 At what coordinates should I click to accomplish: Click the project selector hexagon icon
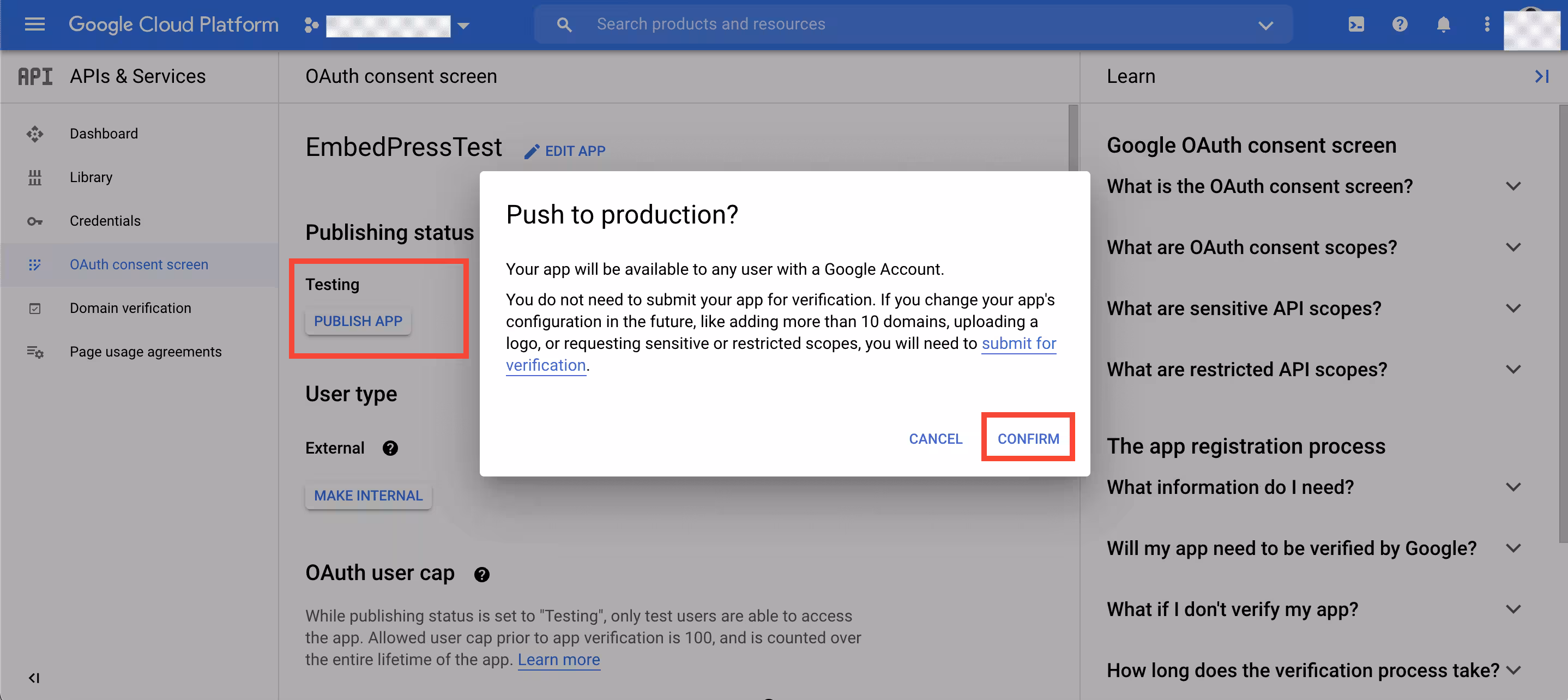311,25
